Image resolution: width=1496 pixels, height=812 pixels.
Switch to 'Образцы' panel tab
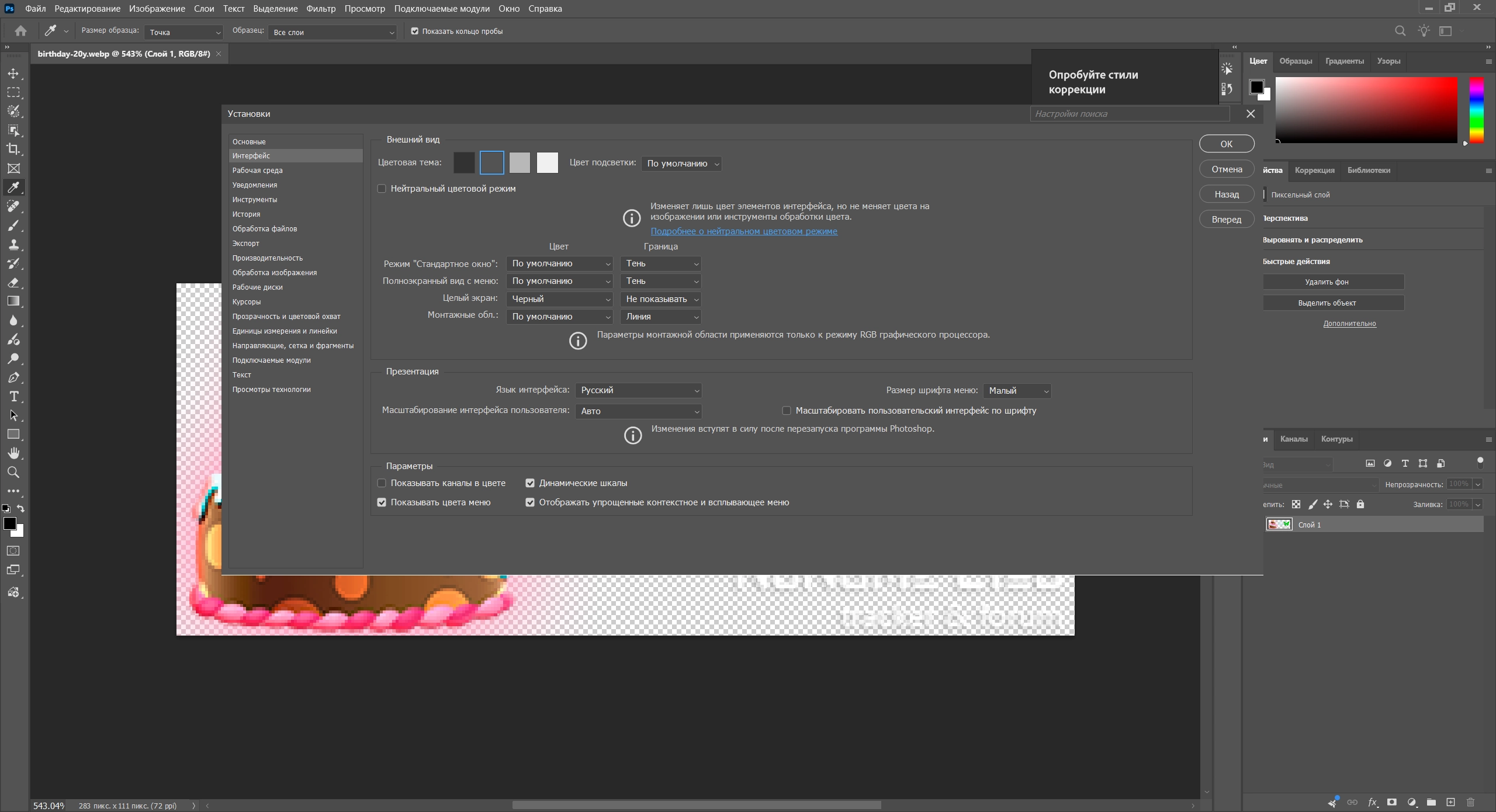click(1295, 61)
